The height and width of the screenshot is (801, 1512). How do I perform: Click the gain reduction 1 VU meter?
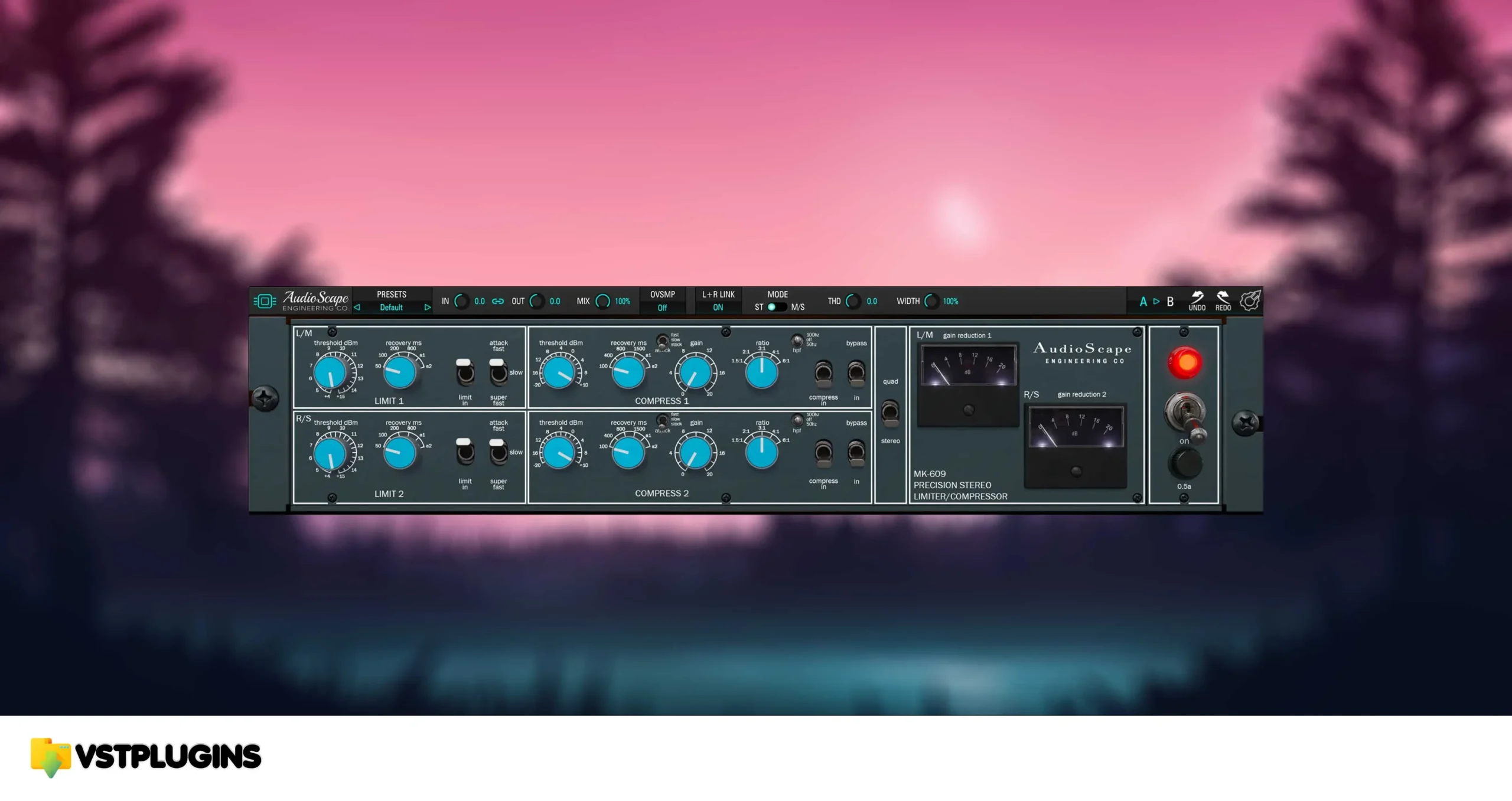coord(968,384)
